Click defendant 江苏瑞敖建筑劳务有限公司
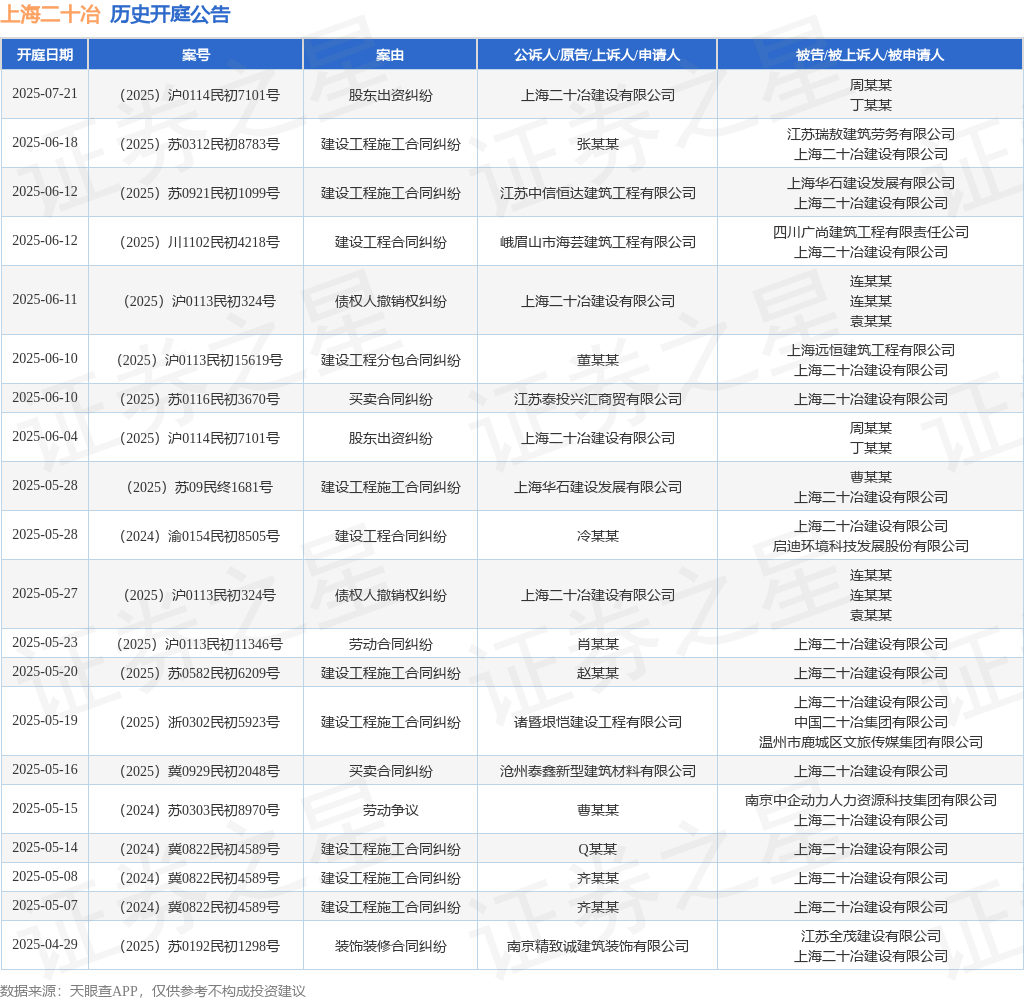This screenshot has height=1000, width=1024. point(871,134)
